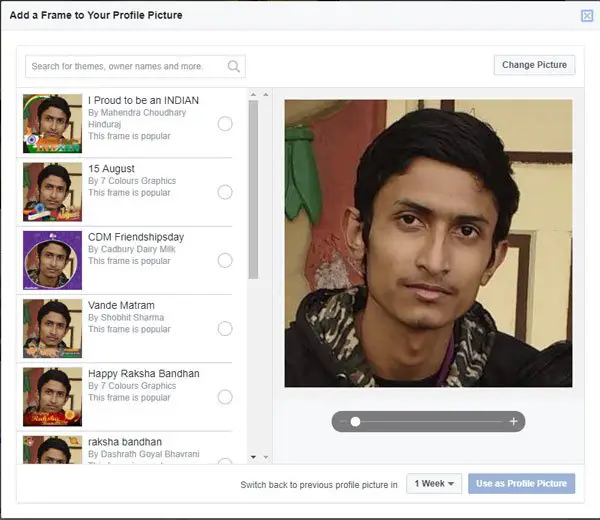Open the 1 Week duration dropdown
The width and height of the screenshot is (600, 520).
(x=434, y=484)
